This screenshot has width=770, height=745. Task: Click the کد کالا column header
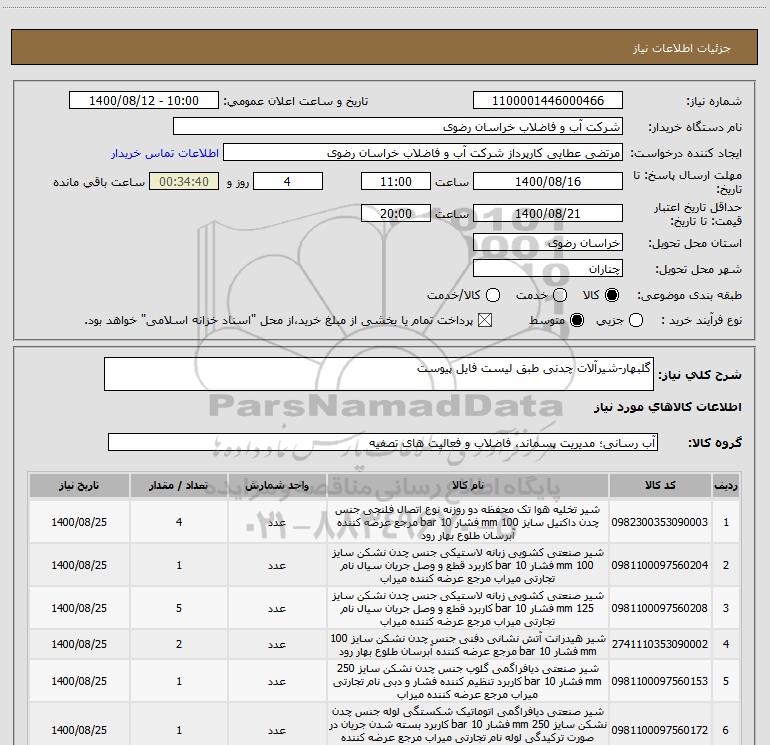click(660, 485)
